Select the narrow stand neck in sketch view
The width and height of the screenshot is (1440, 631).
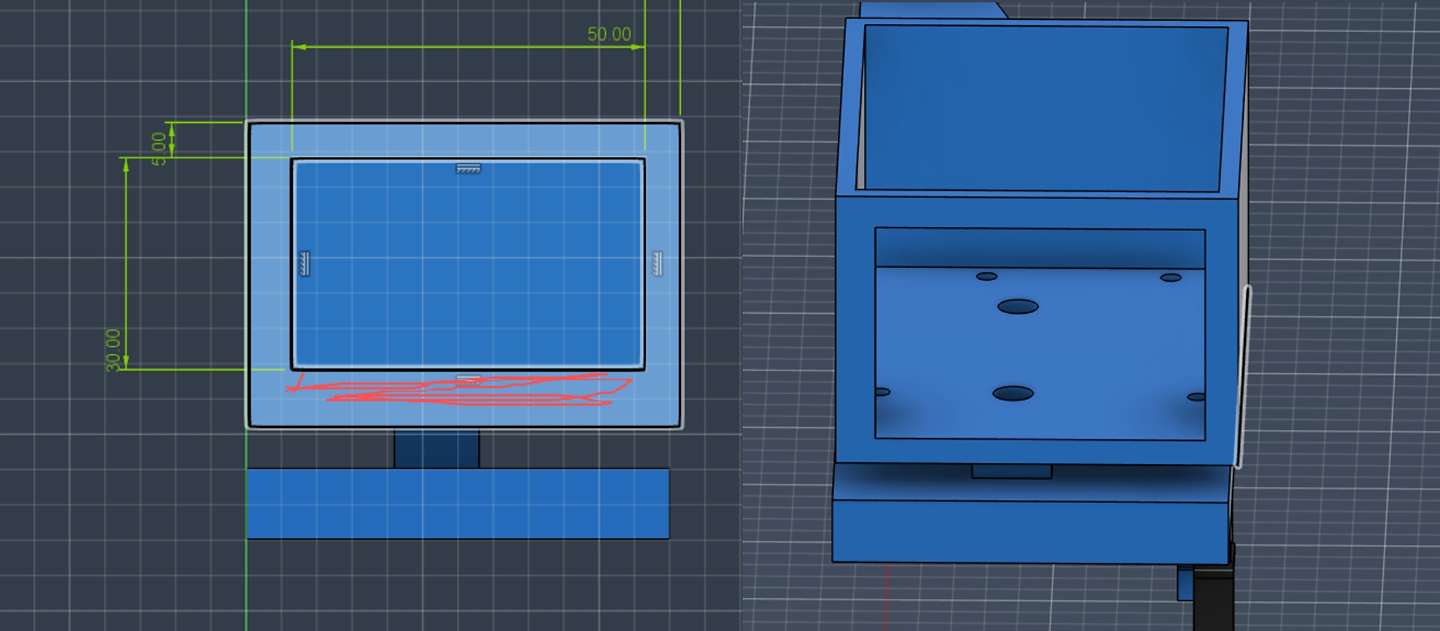[x=437, y=449]
